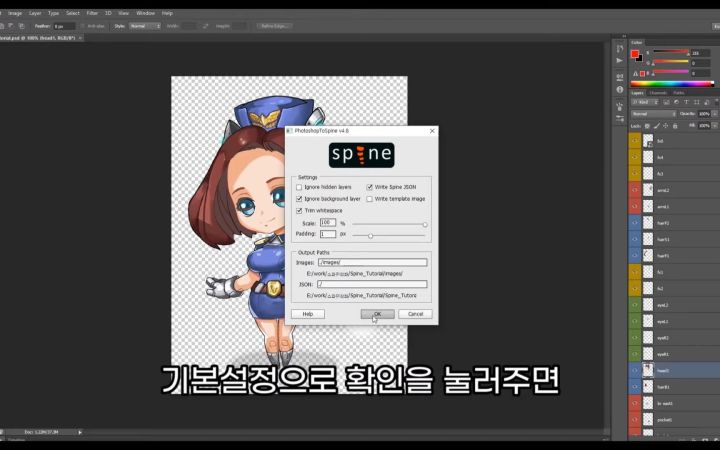Hide the hairB1 layer via eye icon

(635, 387)
